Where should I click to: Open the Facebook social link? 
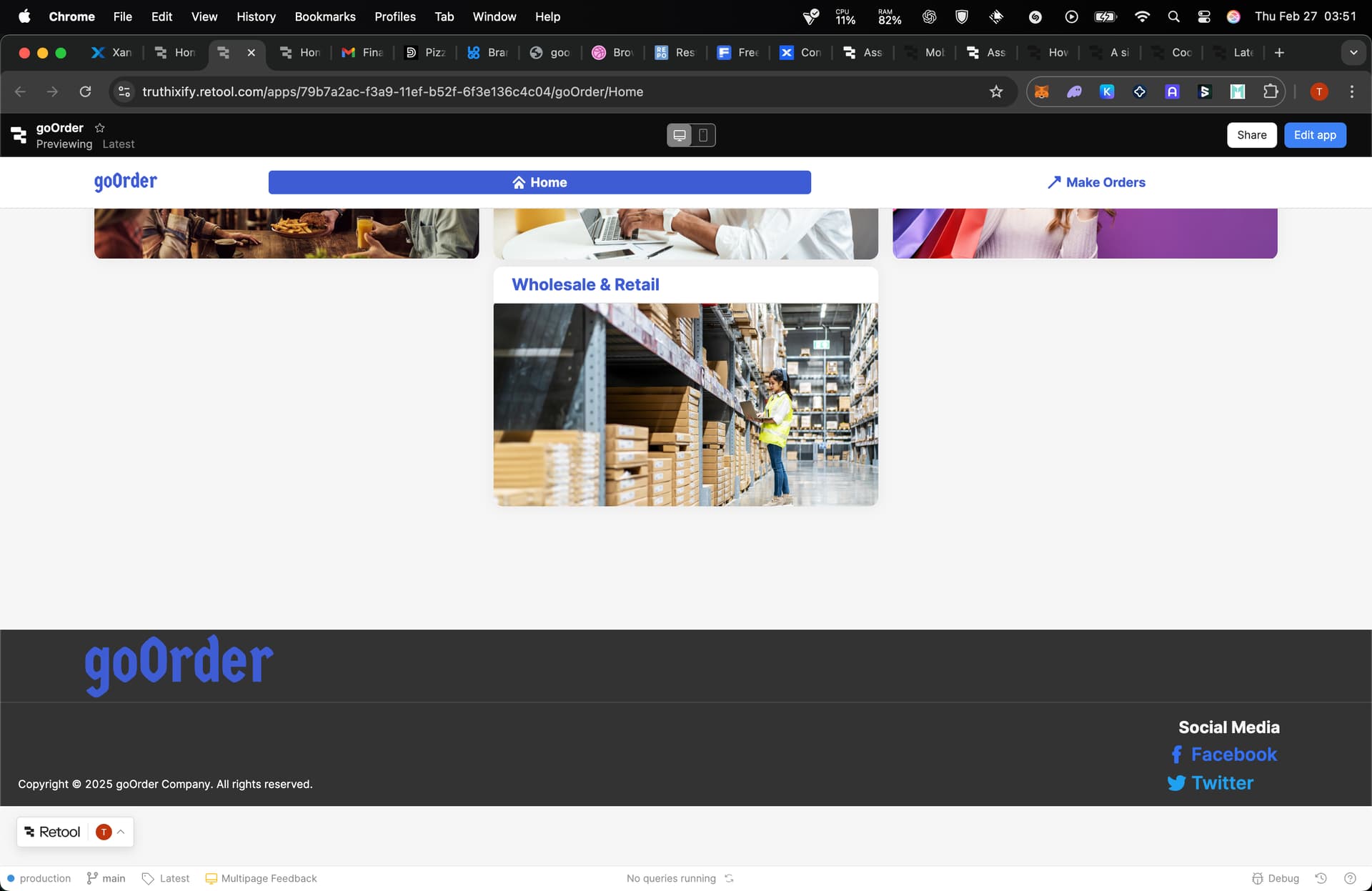point(1224,755)
